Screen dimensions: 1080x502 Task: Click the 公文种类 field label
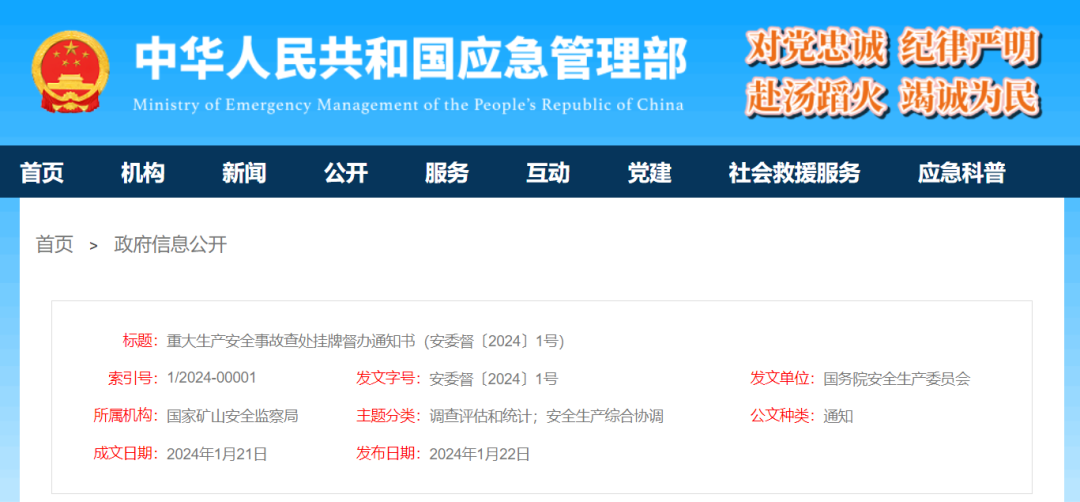coord(783,416)
